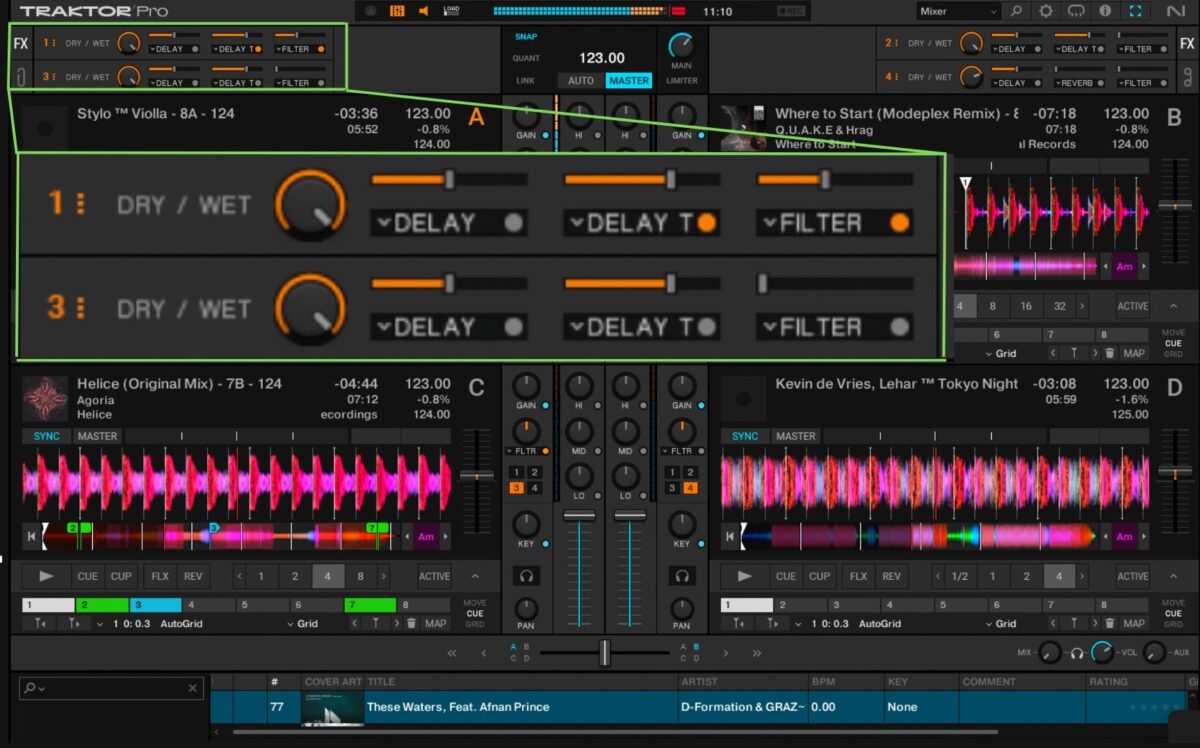The height and width of the screenshot is (748, 1200).
Task: Click in the browser search field
Action: (x=112, y=688)
